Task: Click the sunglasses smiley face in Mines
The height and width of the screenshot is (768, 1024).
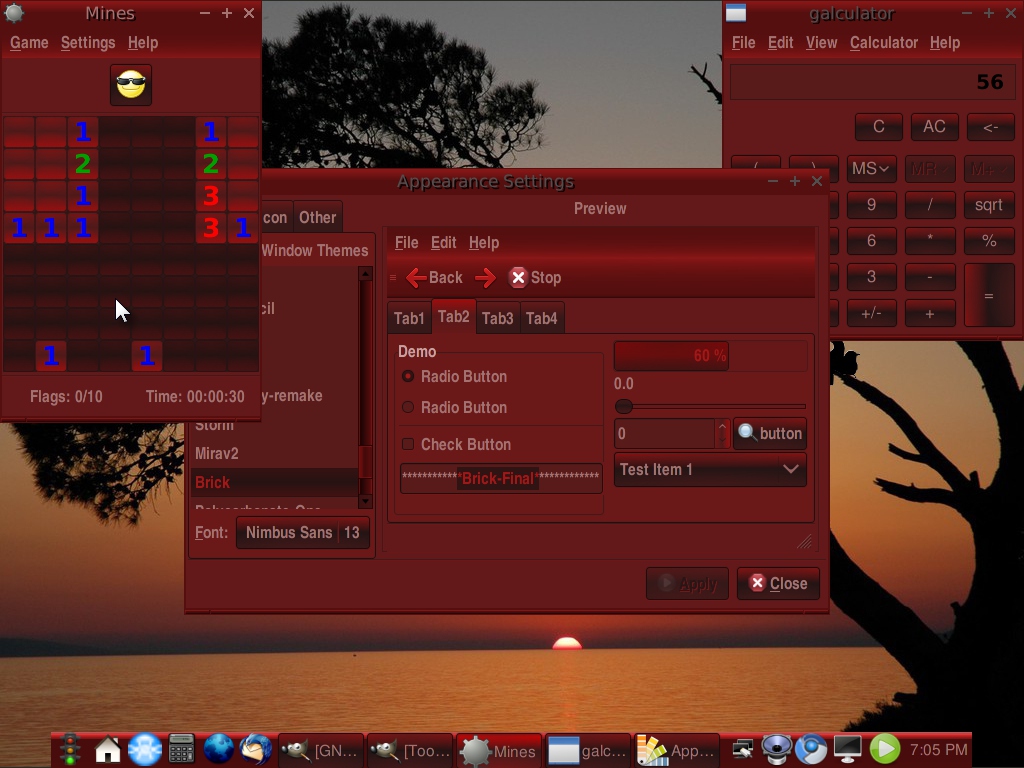Action: coord(131,85)
